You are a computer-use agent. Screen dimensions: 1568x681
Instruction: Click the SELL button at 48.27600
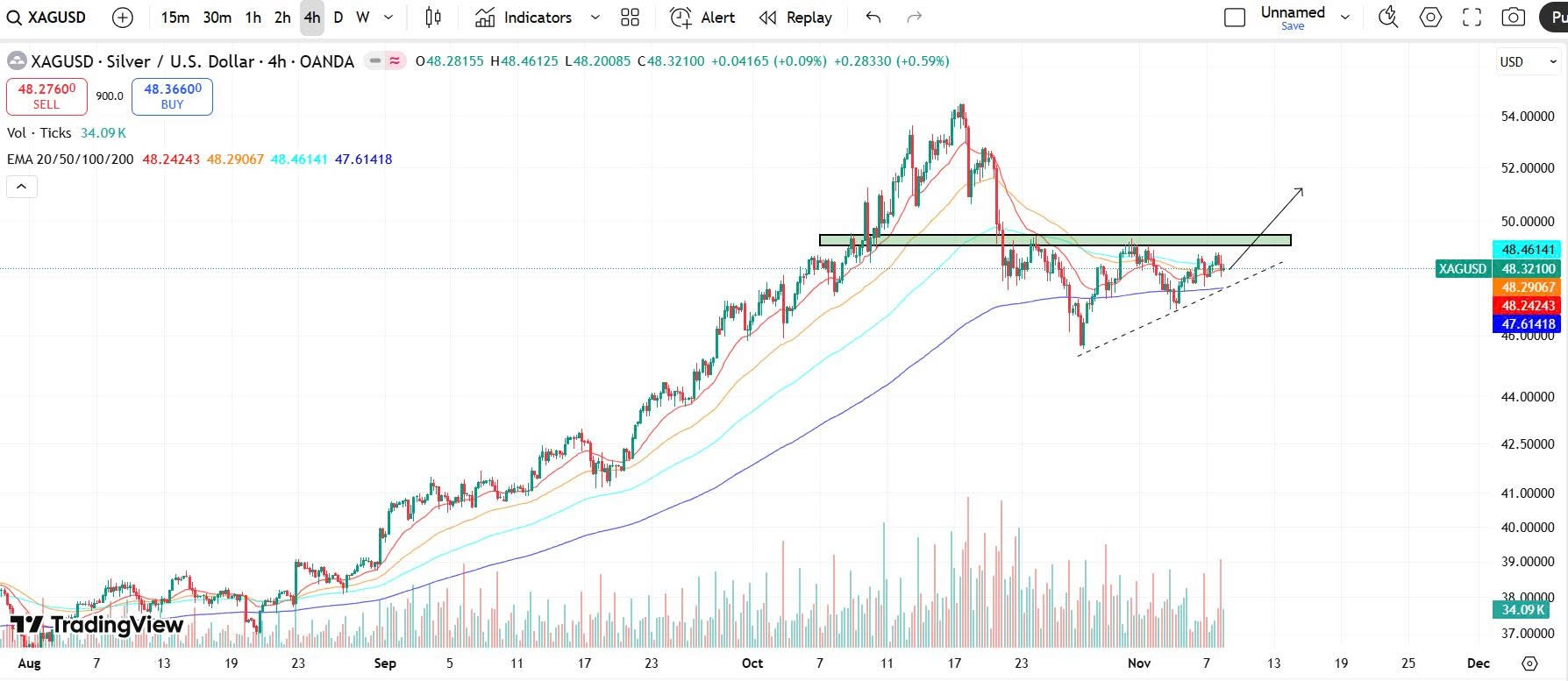pos(46,96)
